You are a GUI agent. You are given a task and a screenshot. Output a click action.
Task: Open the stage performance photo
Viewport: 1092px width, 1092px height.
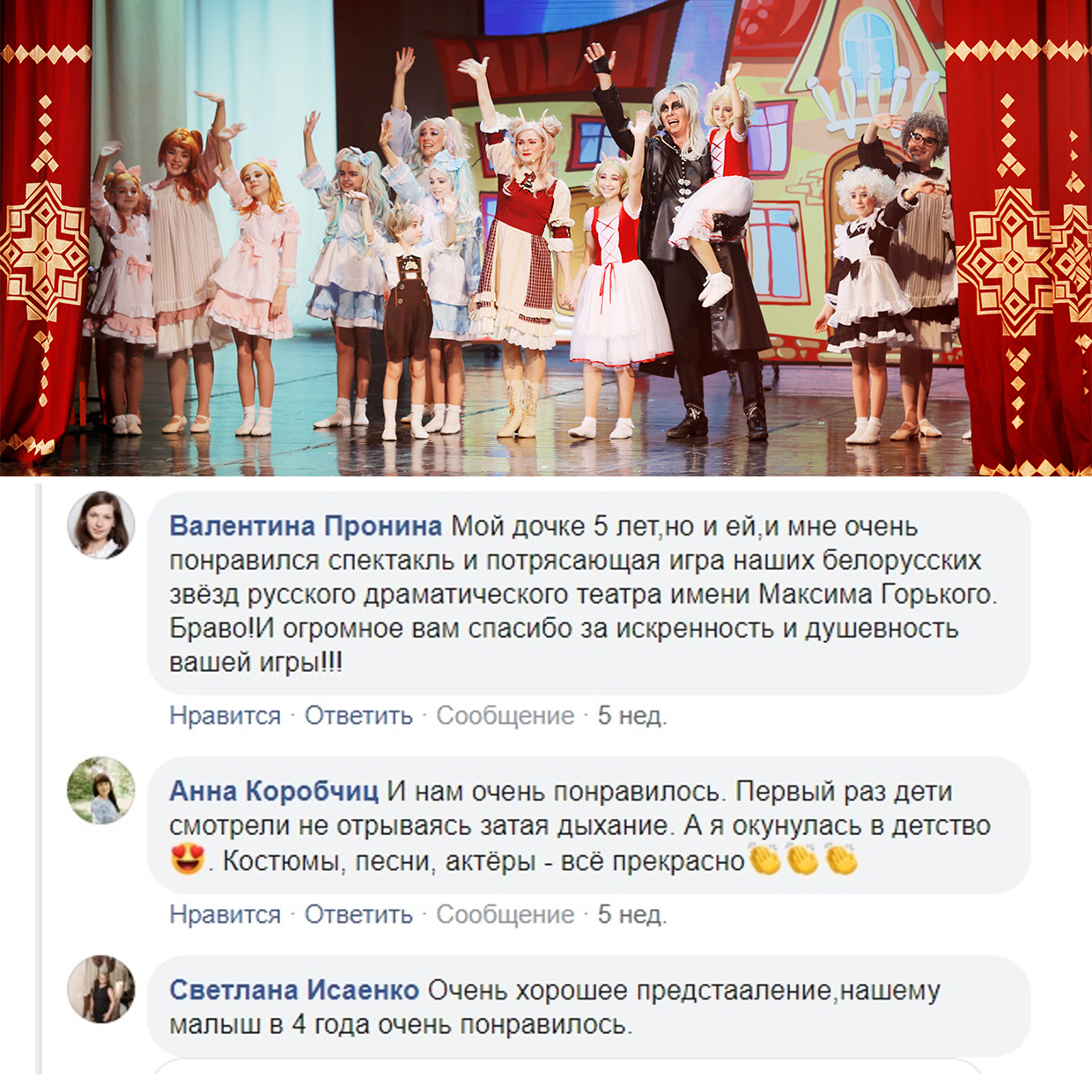pyautogui.click(x=546, y=238)
